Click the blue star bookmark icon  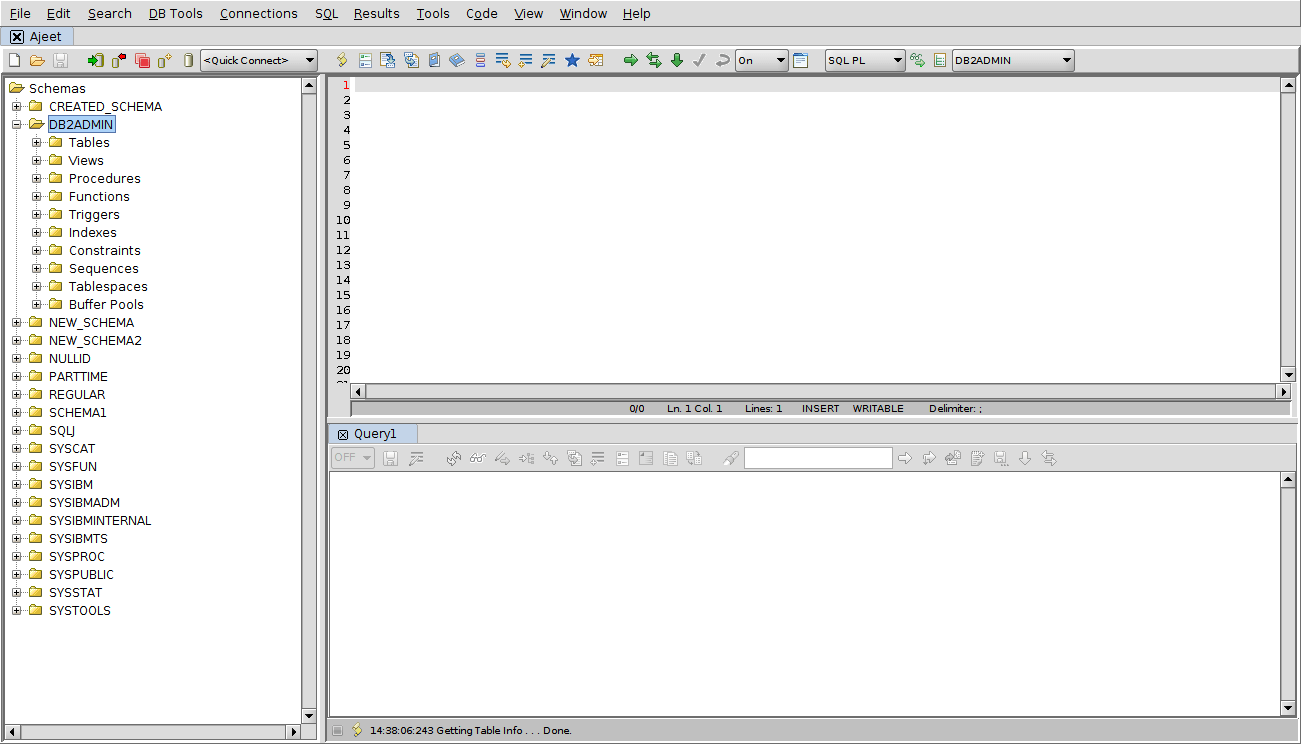click(x=572, y=61)
